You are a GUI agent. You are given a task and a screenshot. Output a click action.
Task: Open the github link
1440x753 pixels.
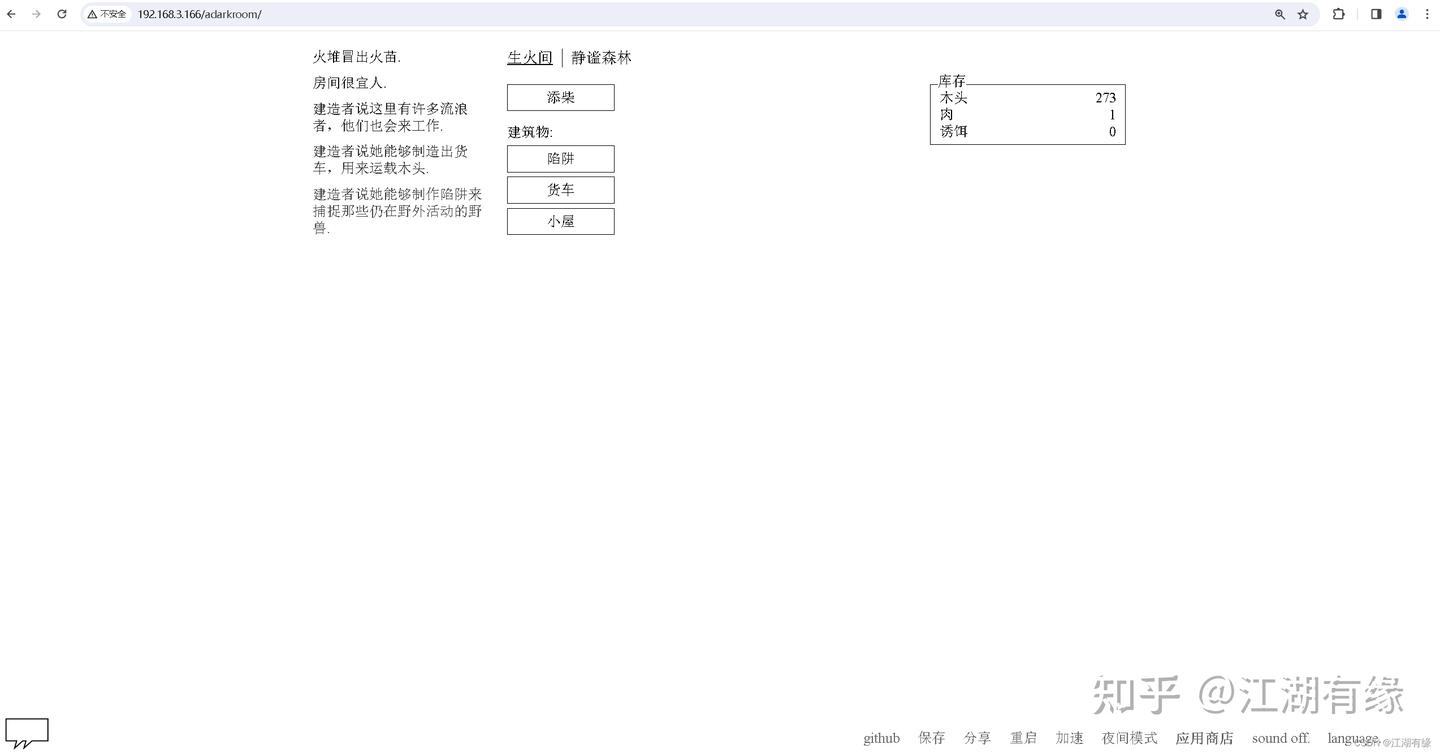click(881, 738)
